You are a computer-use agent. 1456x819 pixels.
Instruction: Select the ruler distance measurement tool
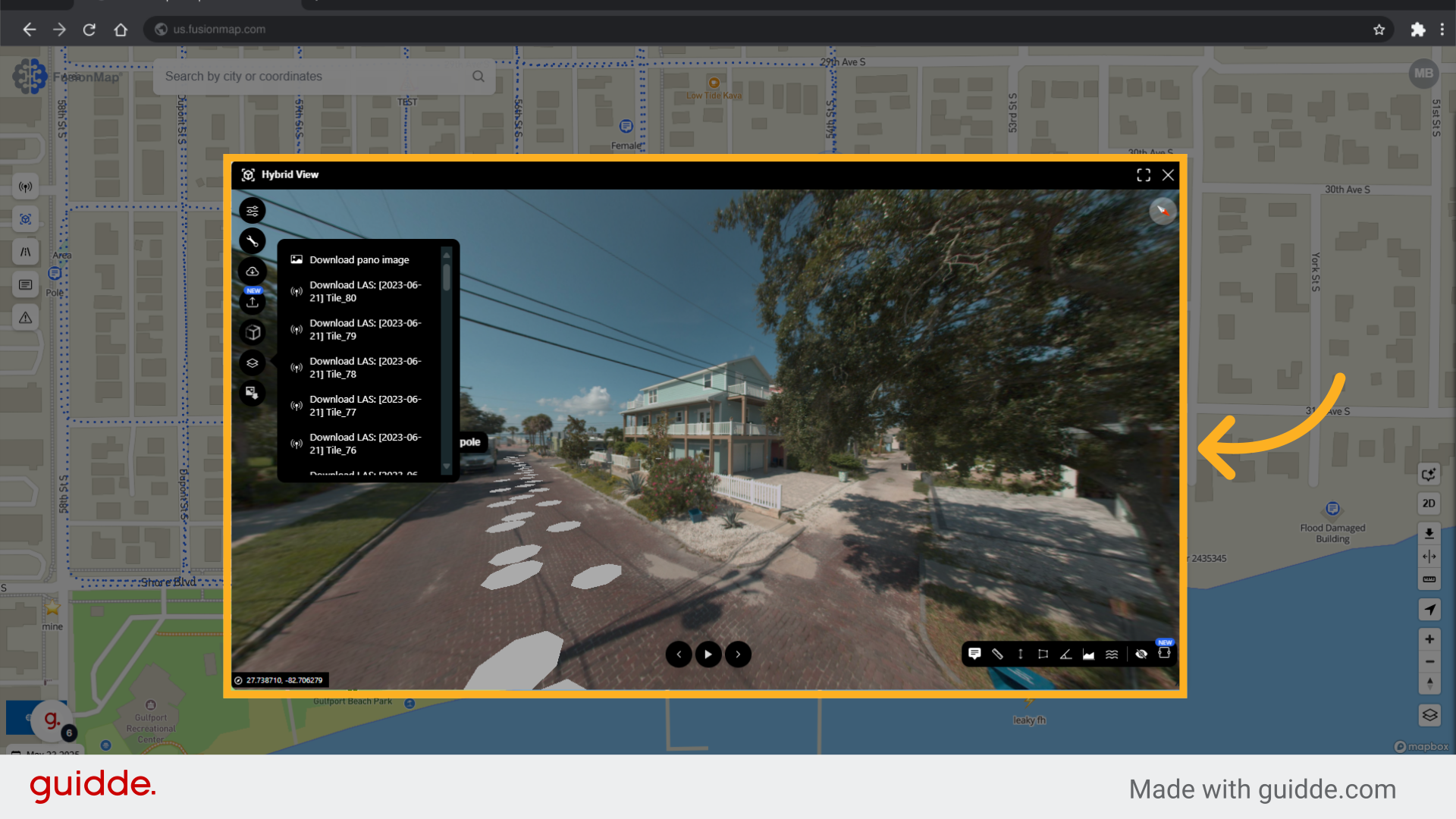click(x=998, y=654)
